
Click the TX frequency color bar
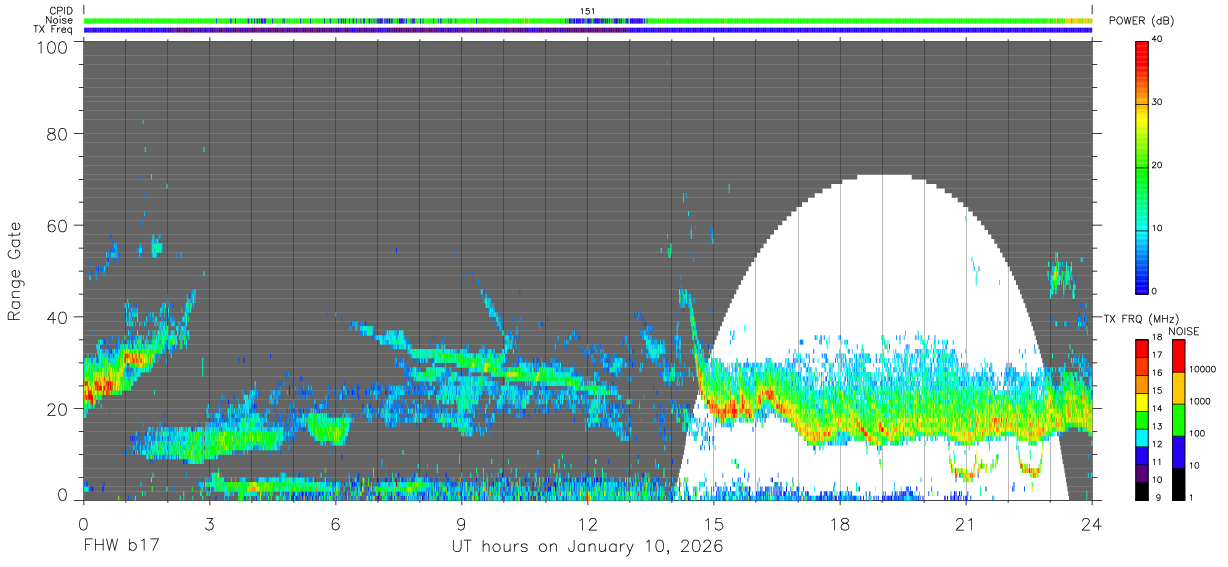pos(1141,419)
